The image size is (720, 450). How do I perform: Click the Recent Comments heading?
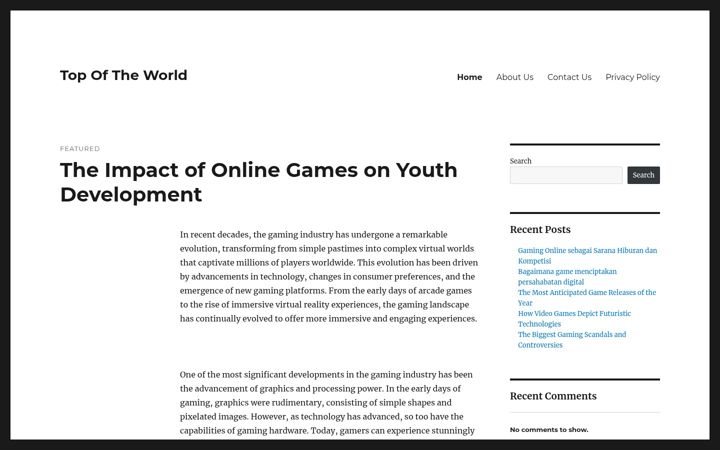click(x=553, y=396)
